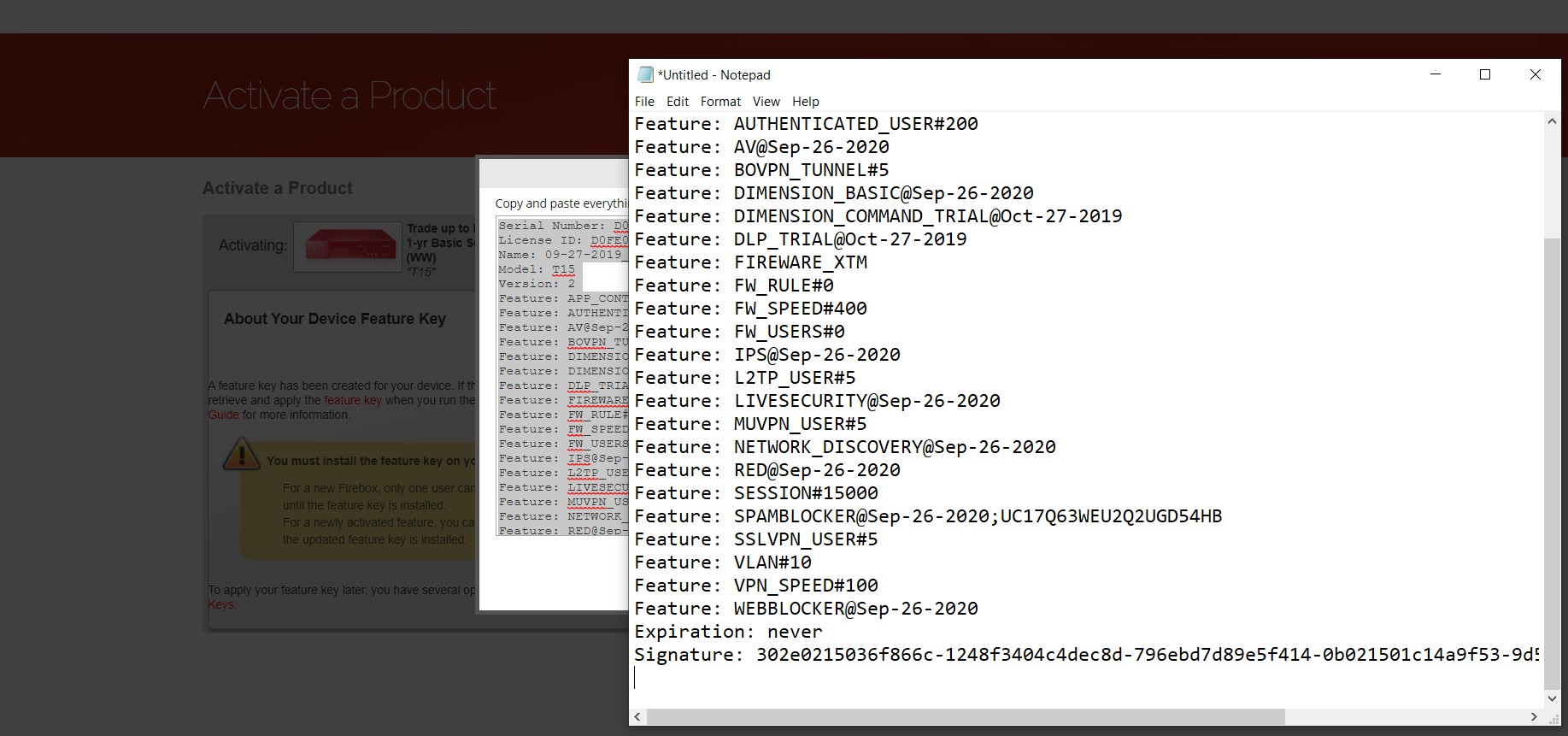Viewport: 1568px width, 736px height.
Task: Click the line 'Feature: DLP_TRIAL@Oct-27-2019'
Action: [801, 239]
